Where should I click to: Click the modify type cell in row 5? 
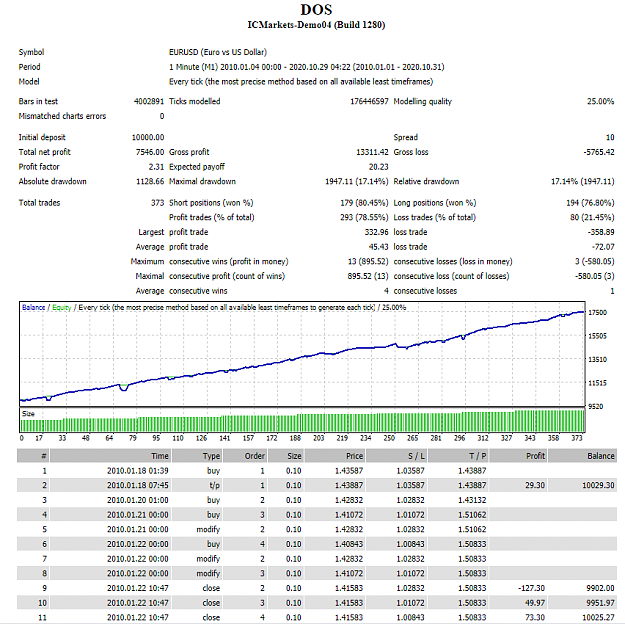click(208, 530)
